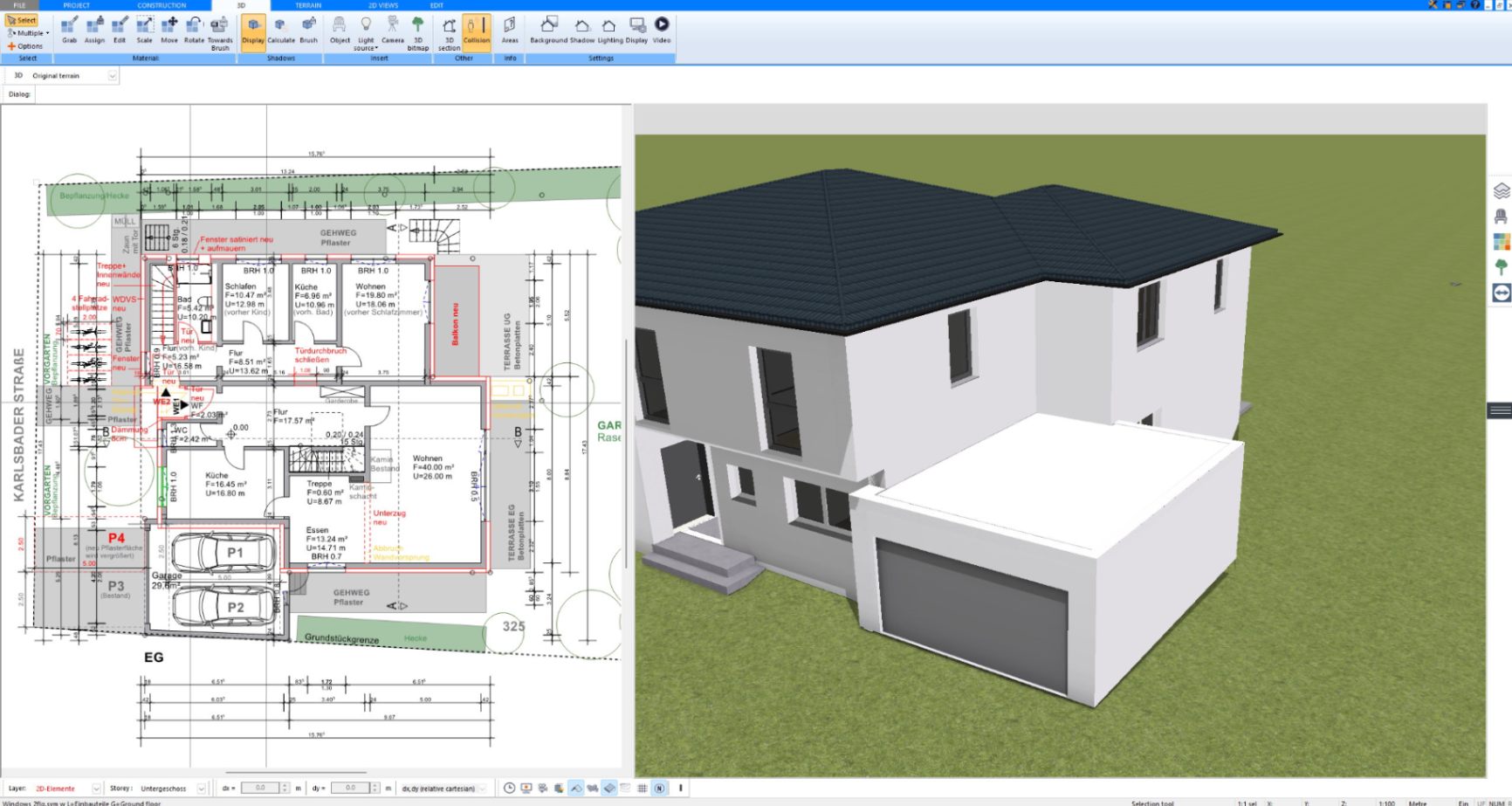
Task: Open the FILE menu
Action: pyautogui.click(x=19, y=5)
